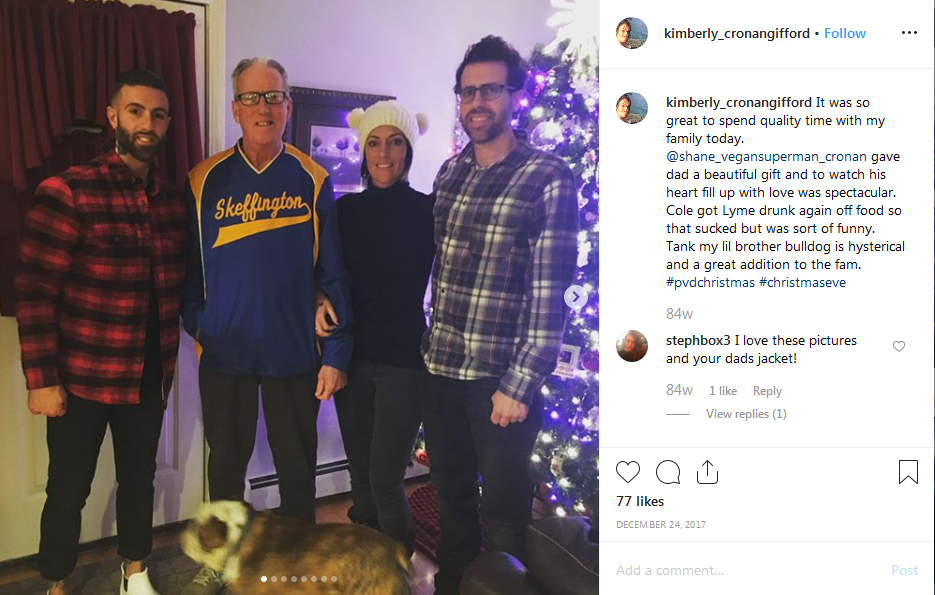The height and width of the screenshot is (595, 935).
Task: Follow kimberly_cronangifford
Action: click(844, 33)
